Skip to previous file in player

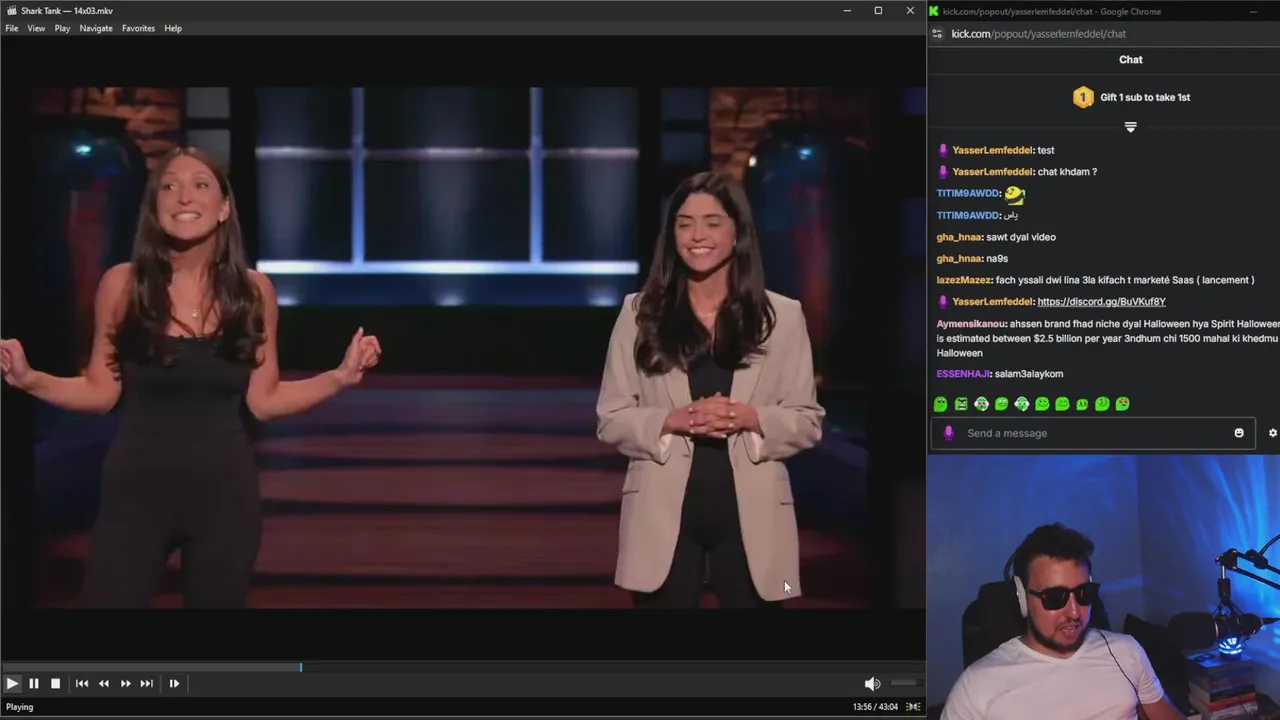[82, 683]
